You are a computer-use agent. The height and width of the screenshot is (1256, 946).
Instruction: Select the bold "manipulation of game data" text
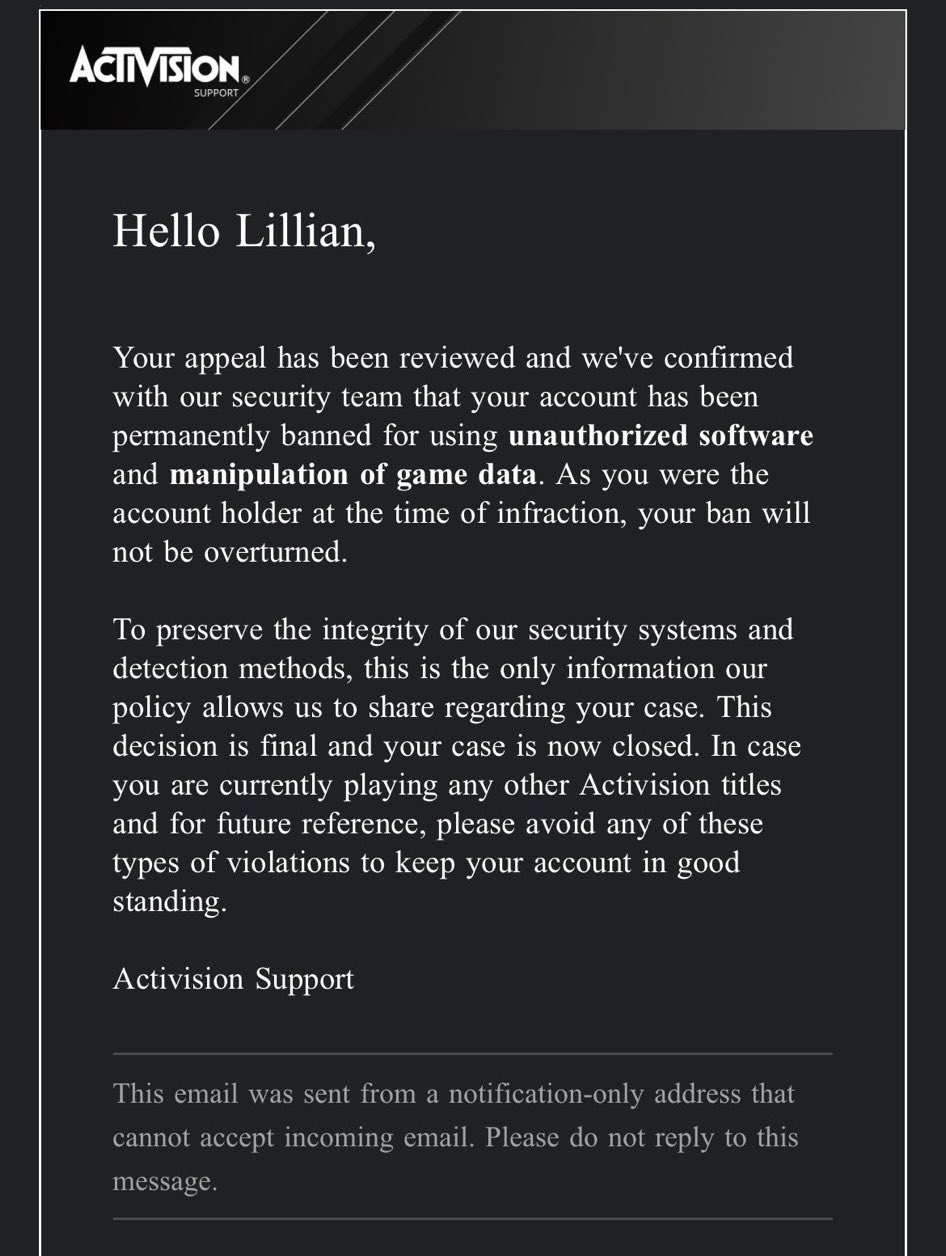tap(353, 474)
